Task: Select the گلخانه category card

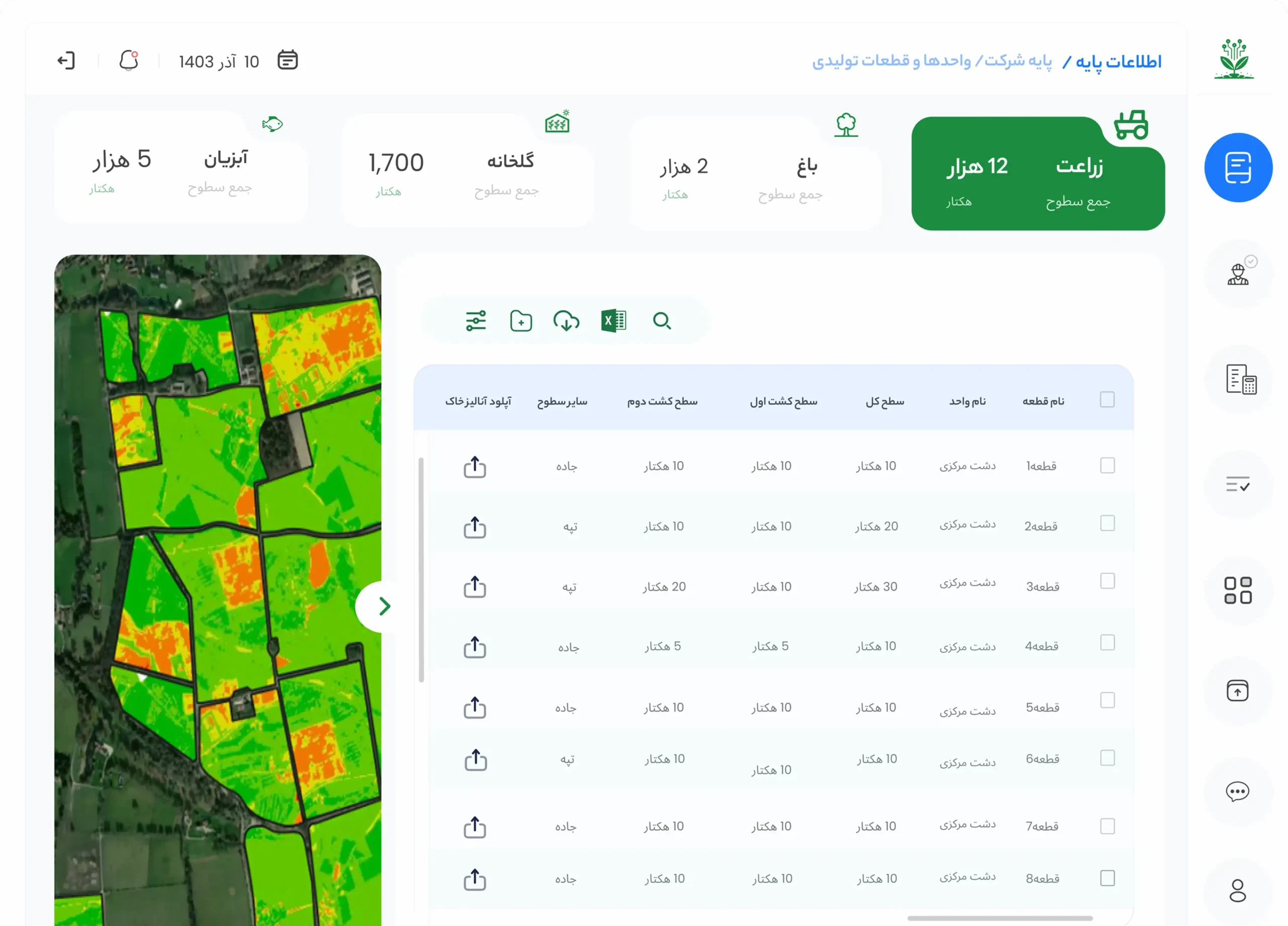Action: 468,171
